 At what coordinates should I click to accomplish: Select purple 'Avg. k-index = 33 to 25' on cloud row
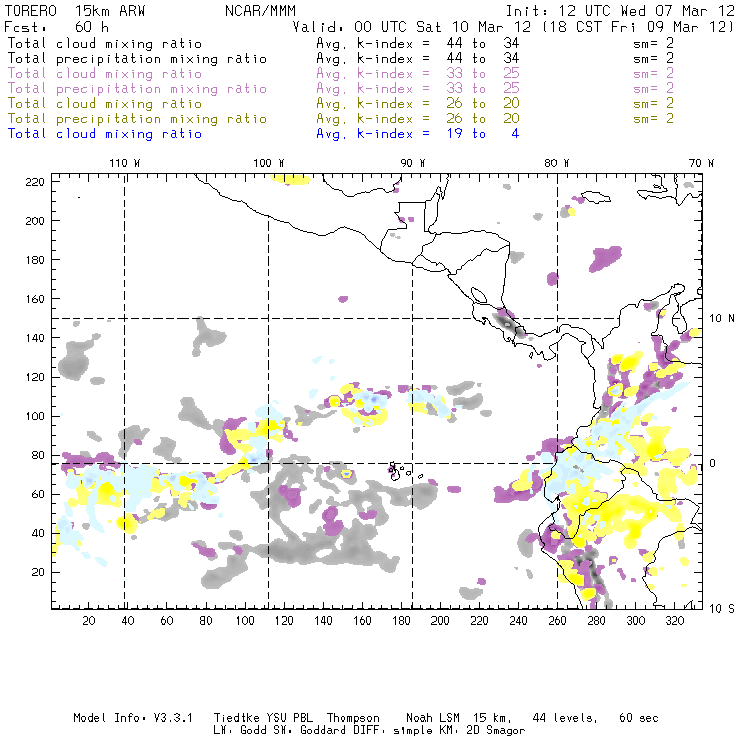(x=418, y=74)
